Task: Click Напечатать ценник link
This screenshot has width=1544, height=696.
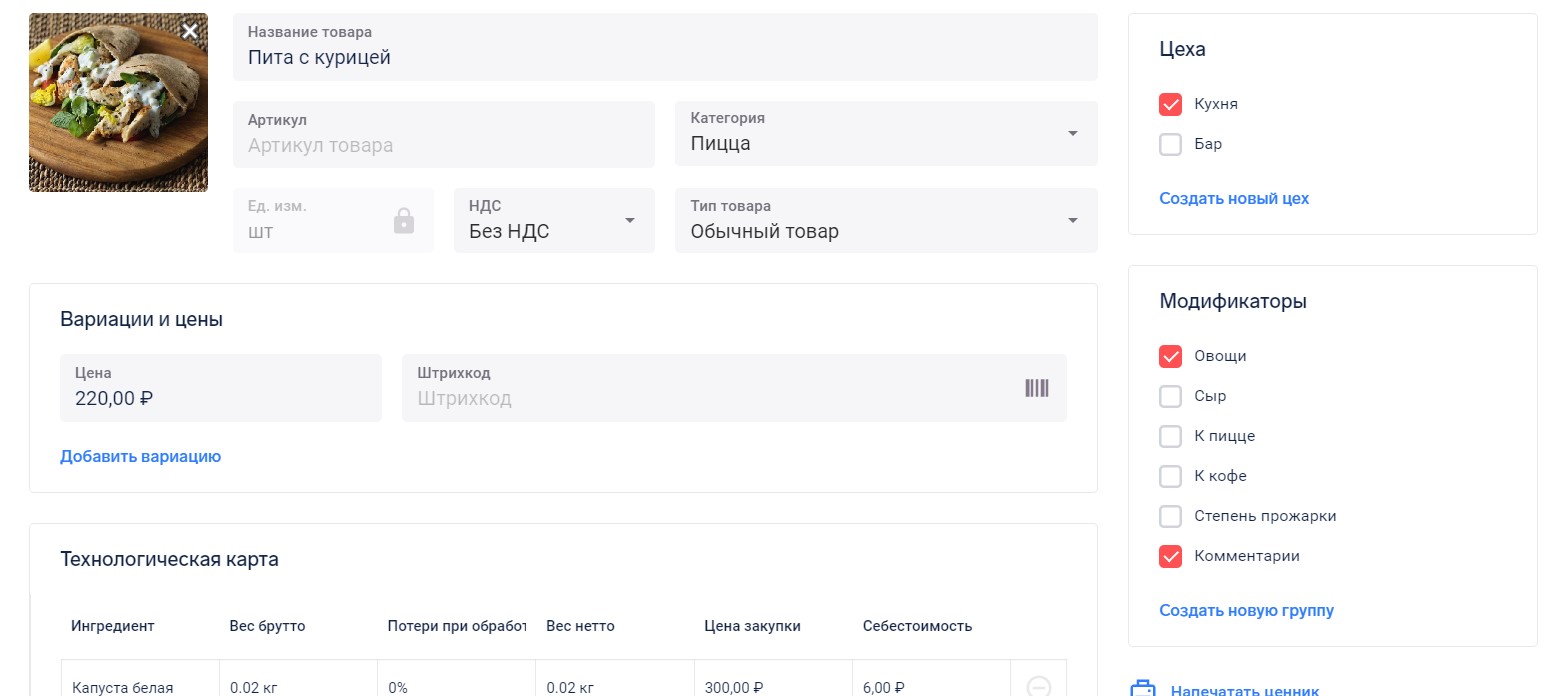Action: (x=1244, y=690)
